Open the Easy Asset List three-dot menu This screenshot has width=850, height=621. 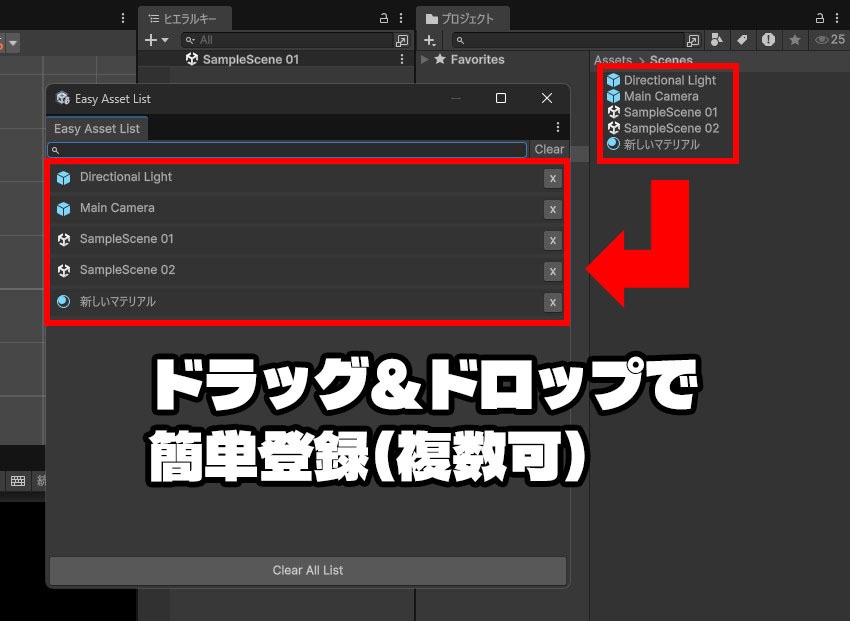(x=557, y=127)
